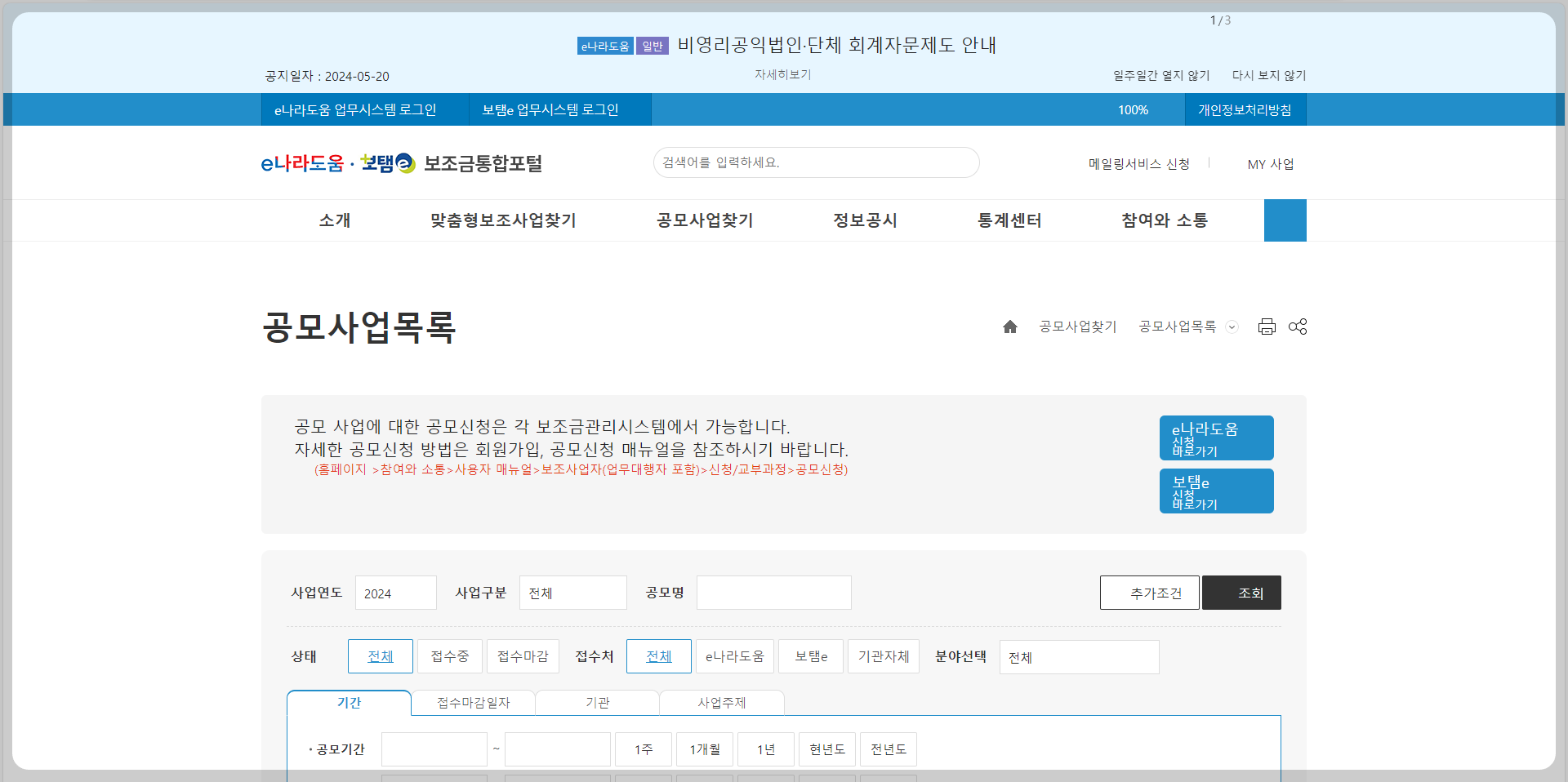Click 공모사업찾기 breadcrumb link
The image size is (1568, 782).
click(x=1078, y=327)
